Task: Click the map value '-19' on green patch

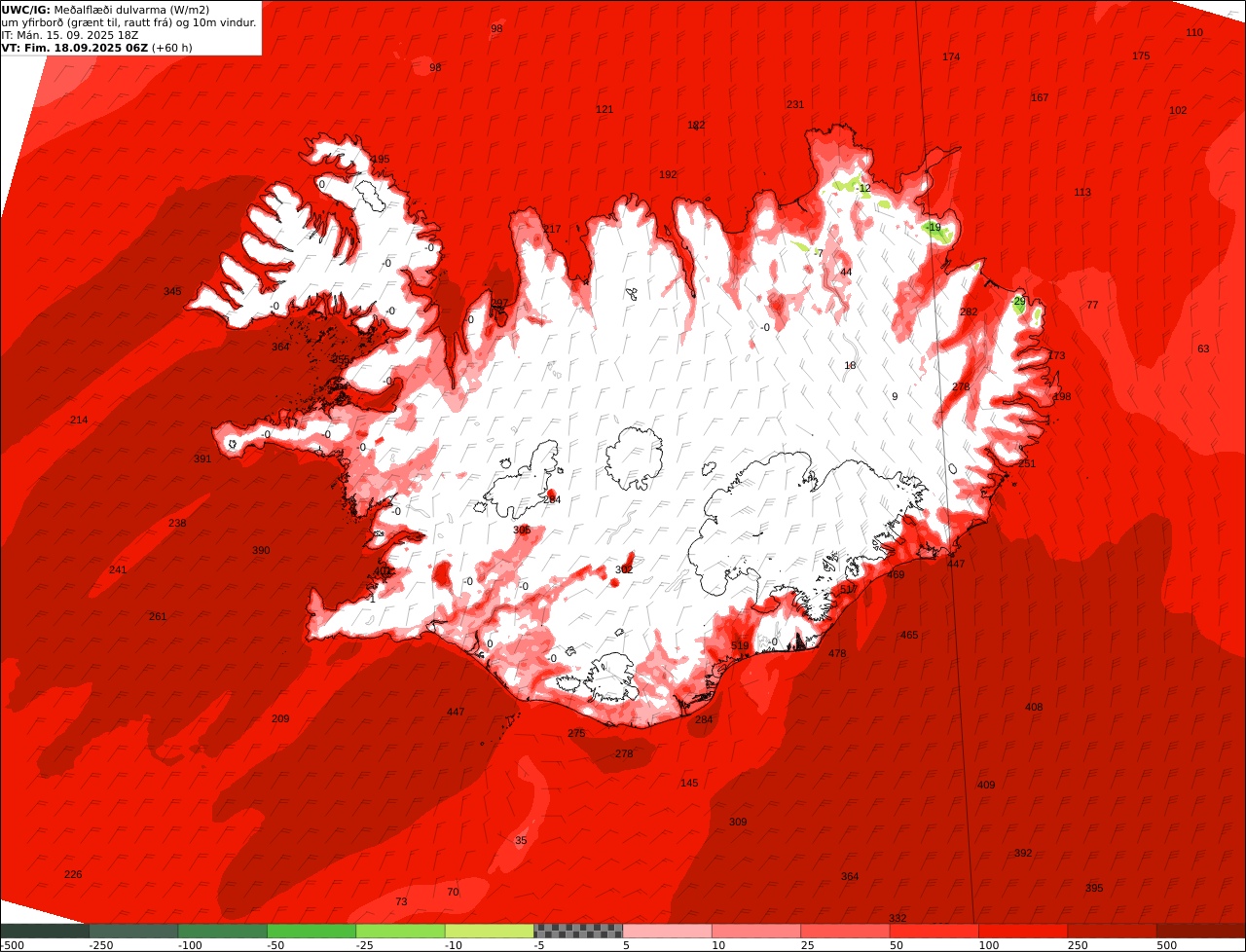Action: (934, 227)
